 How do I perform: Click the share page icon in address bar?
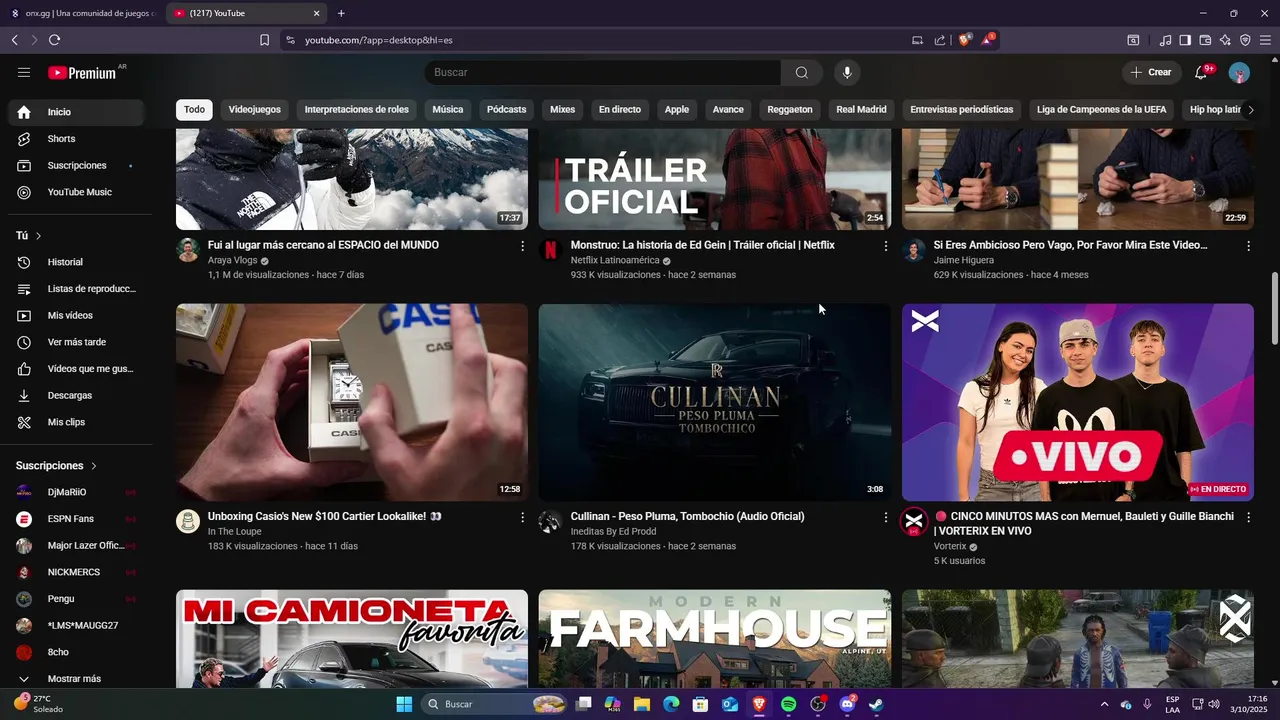940,40
